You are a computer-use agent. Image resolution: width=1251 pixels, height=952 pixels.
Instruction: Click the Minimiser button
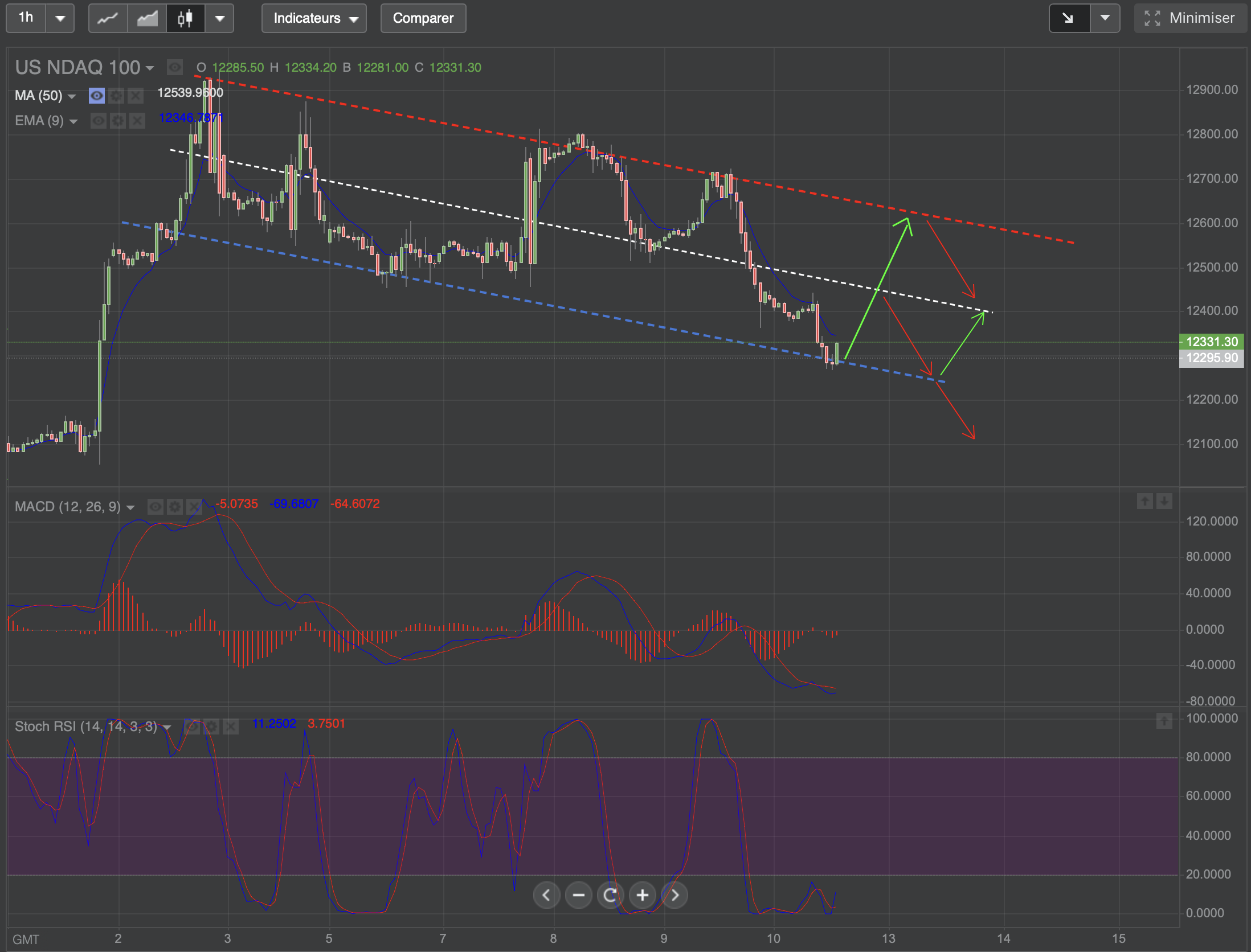point(1190,18)
